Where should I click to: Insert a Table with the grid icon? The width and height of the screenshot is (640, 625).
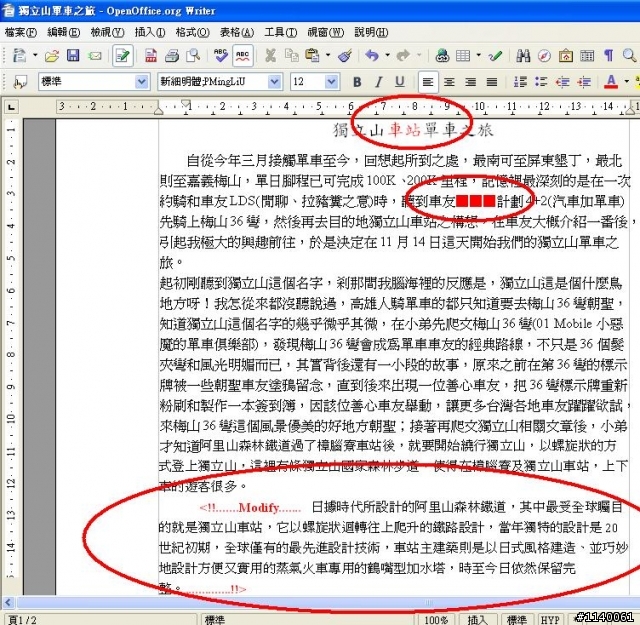point(463,55)
